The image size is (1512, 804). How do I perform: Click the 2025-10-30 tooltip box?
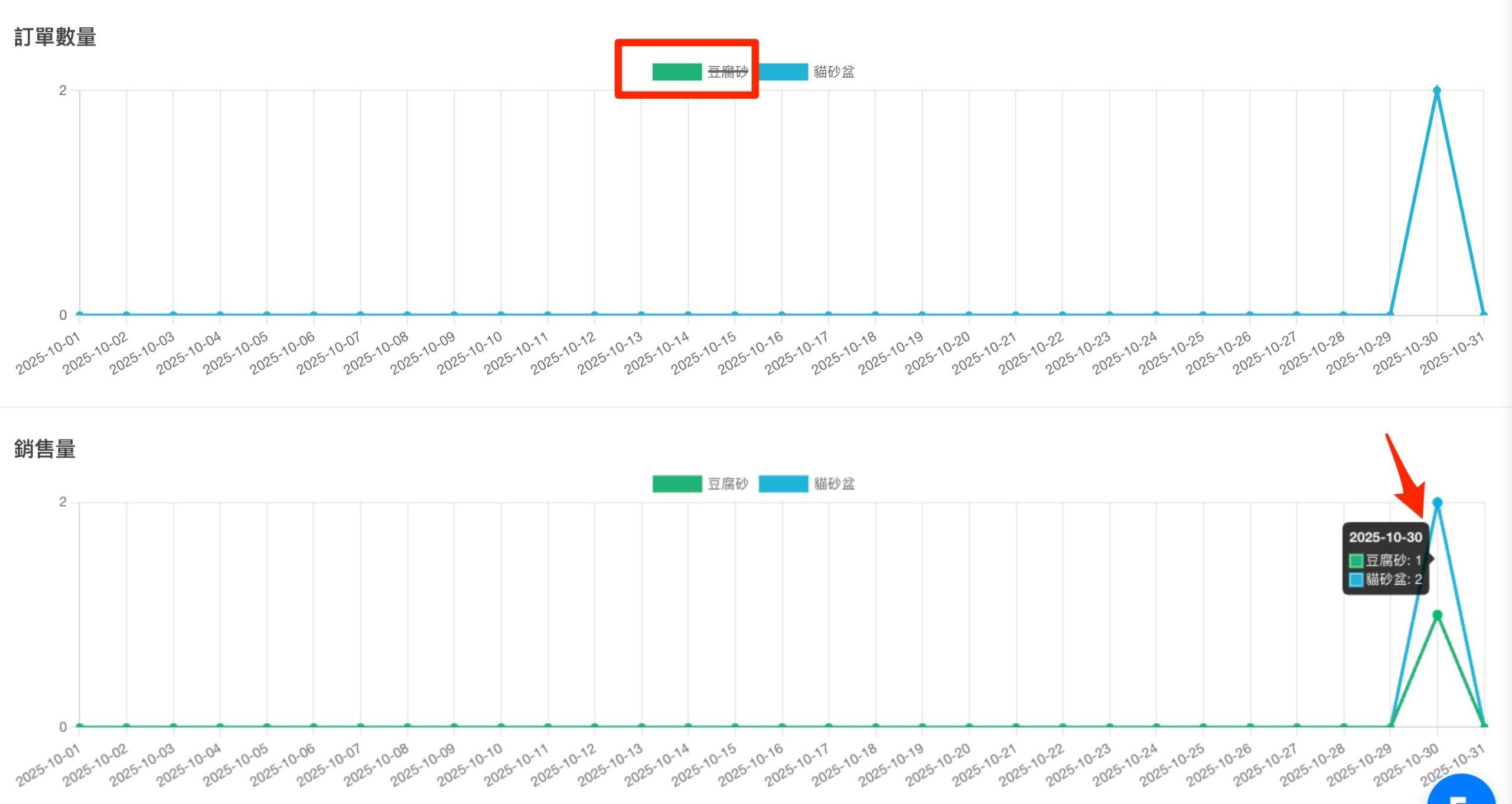1385,558
